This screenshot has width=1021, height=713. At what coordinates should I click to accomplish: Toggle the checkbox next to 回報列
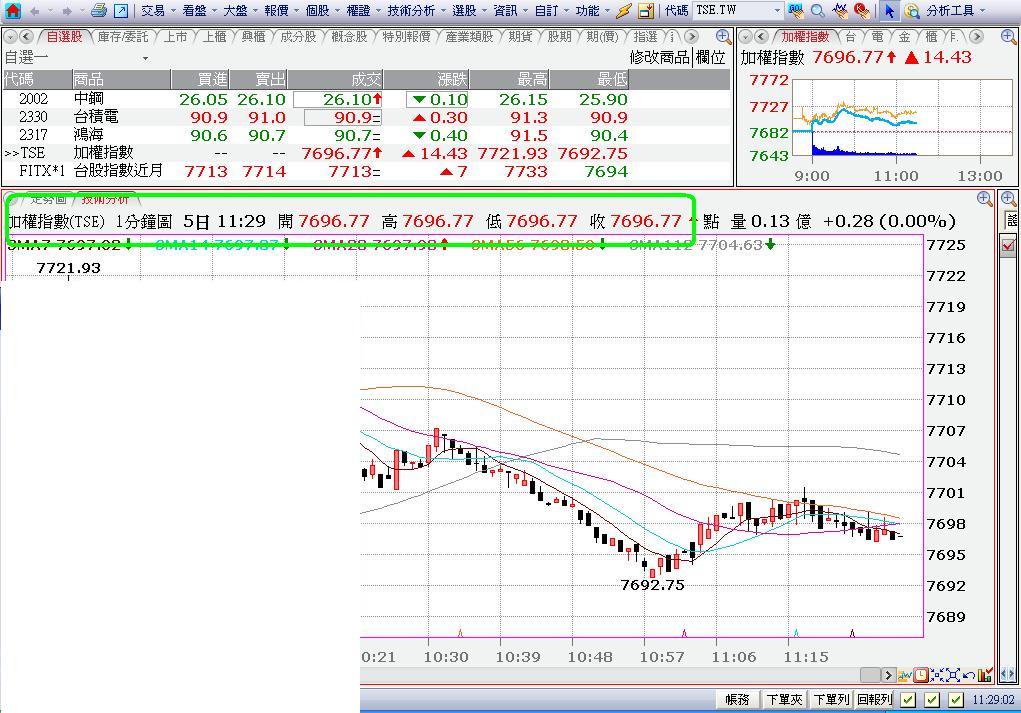[908, 700]
